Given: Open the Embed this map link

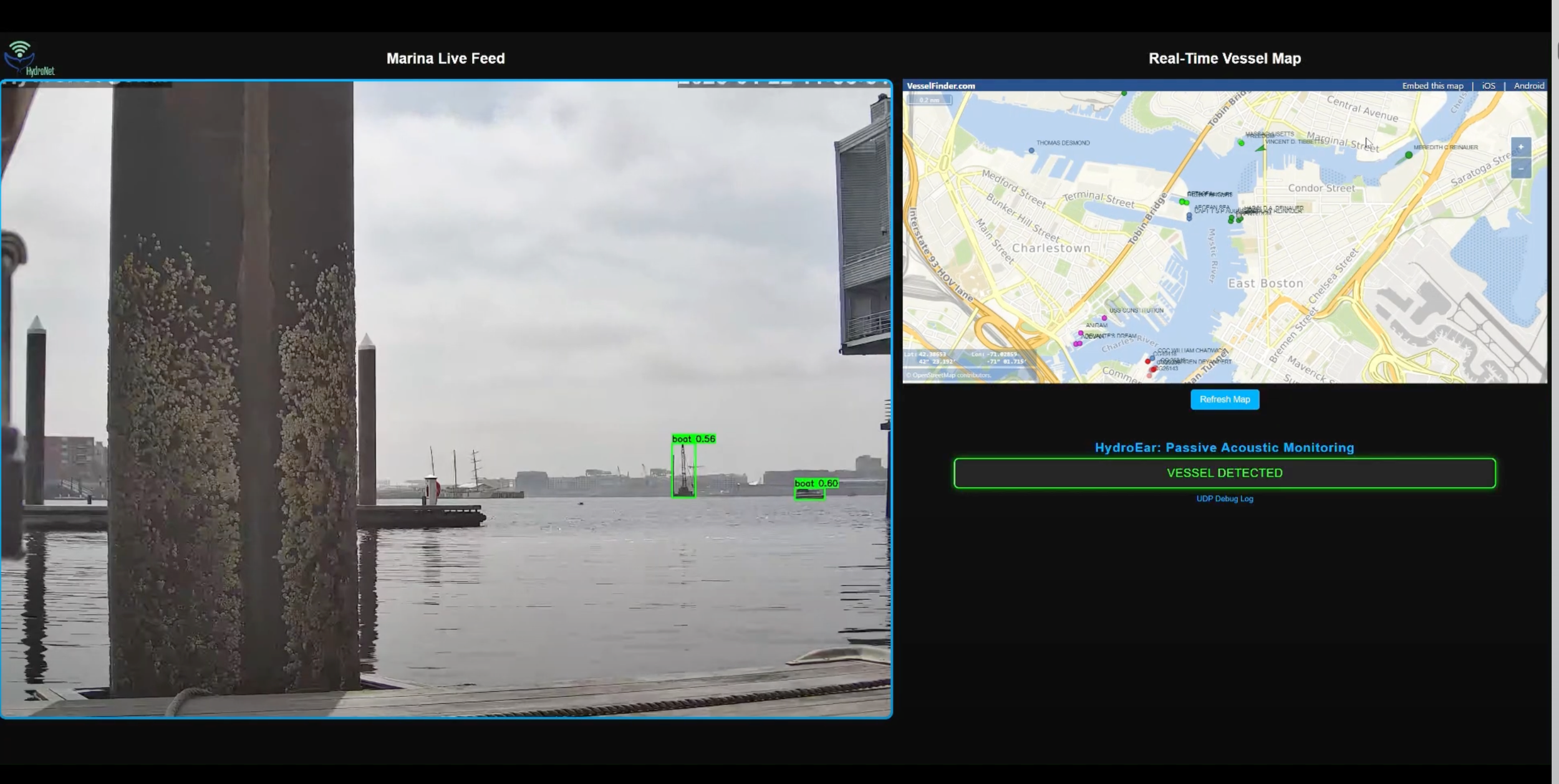Looking at the screenshot, I should [x=1432, y=86].
